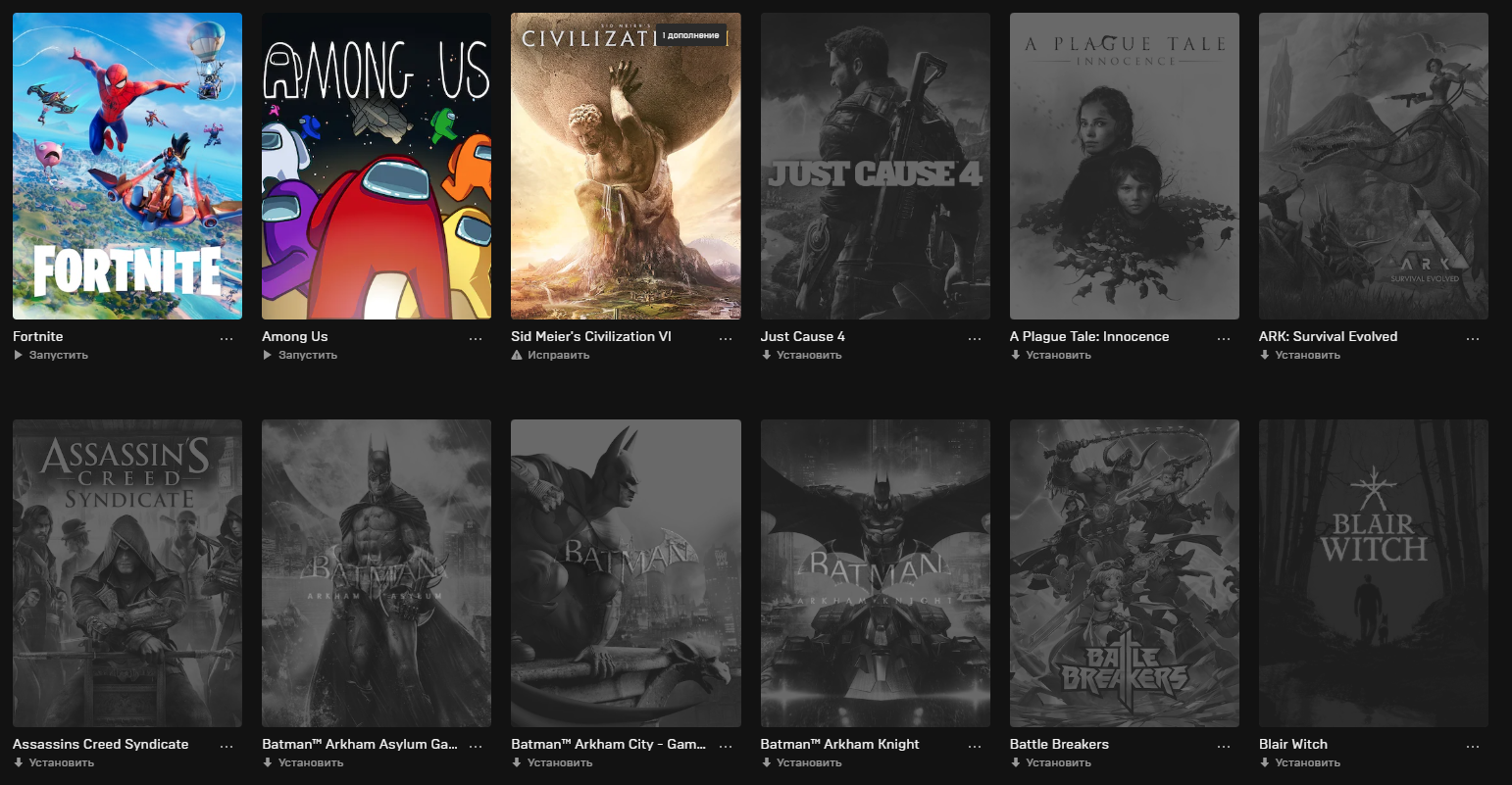Click the Установить link under Batman Arkham Asylum

[x=311, y=762]
